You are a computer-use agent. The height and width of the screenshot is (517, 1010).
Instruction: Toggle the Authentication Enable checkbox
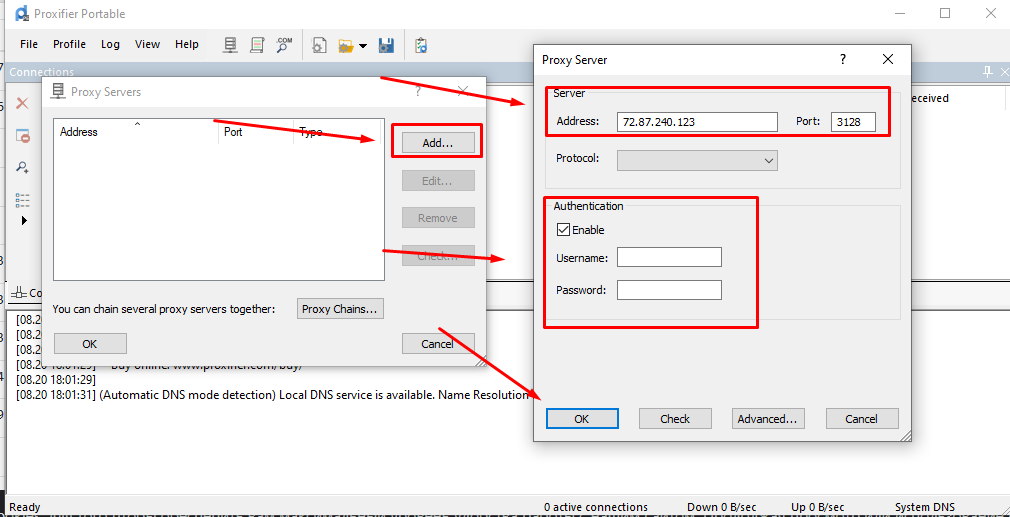(563, 229)
